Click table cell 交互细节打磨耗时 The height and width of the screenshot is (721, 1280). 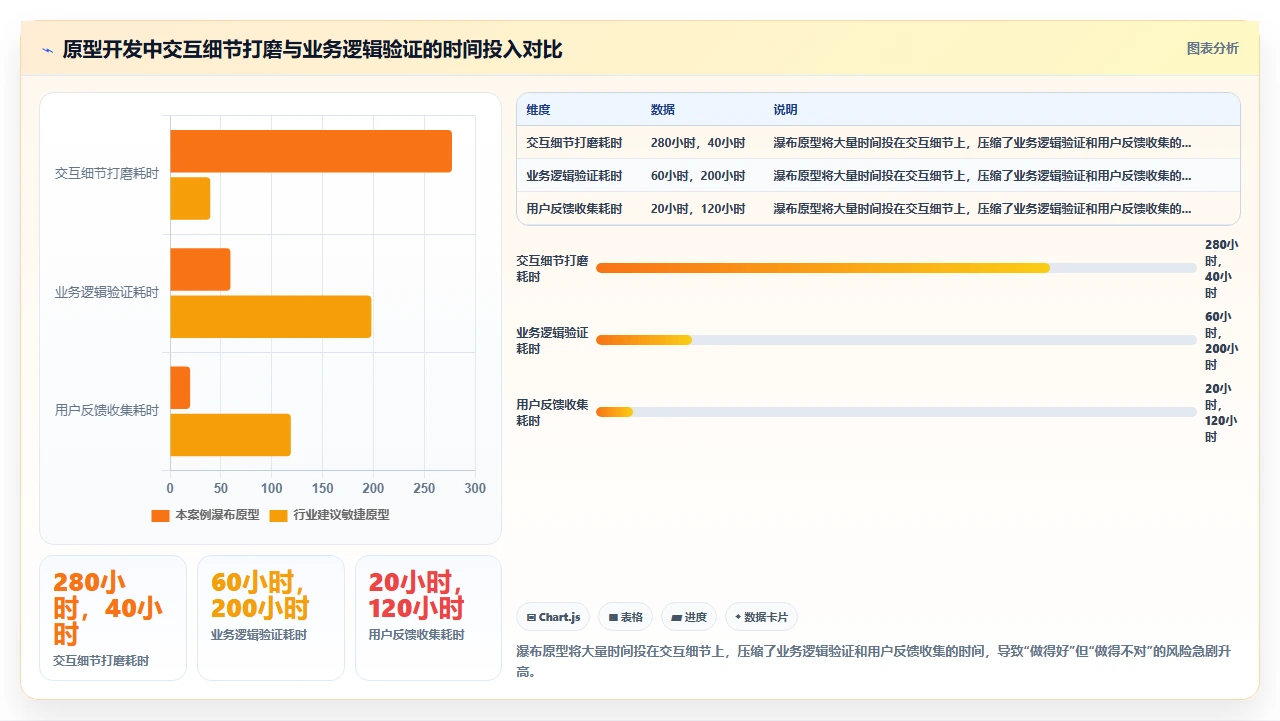[574, 143]
